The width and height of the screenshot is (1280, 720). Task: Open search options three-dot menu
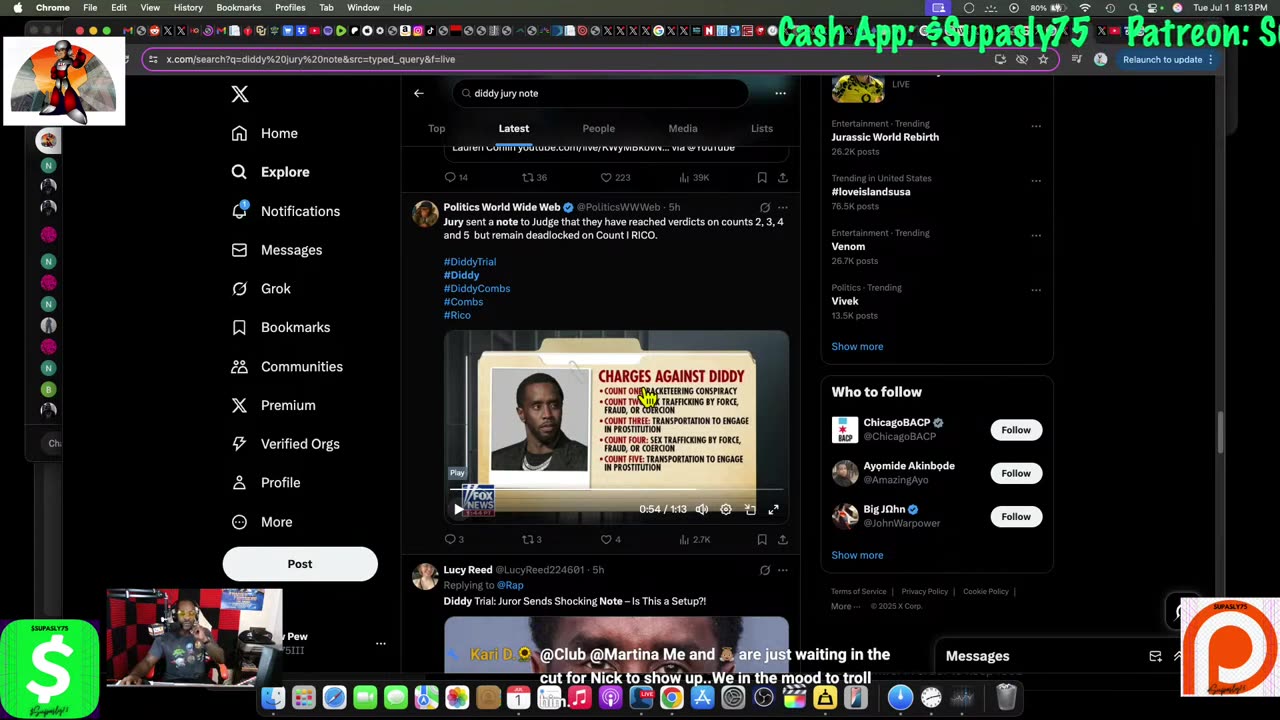click(x=780, y=93)
